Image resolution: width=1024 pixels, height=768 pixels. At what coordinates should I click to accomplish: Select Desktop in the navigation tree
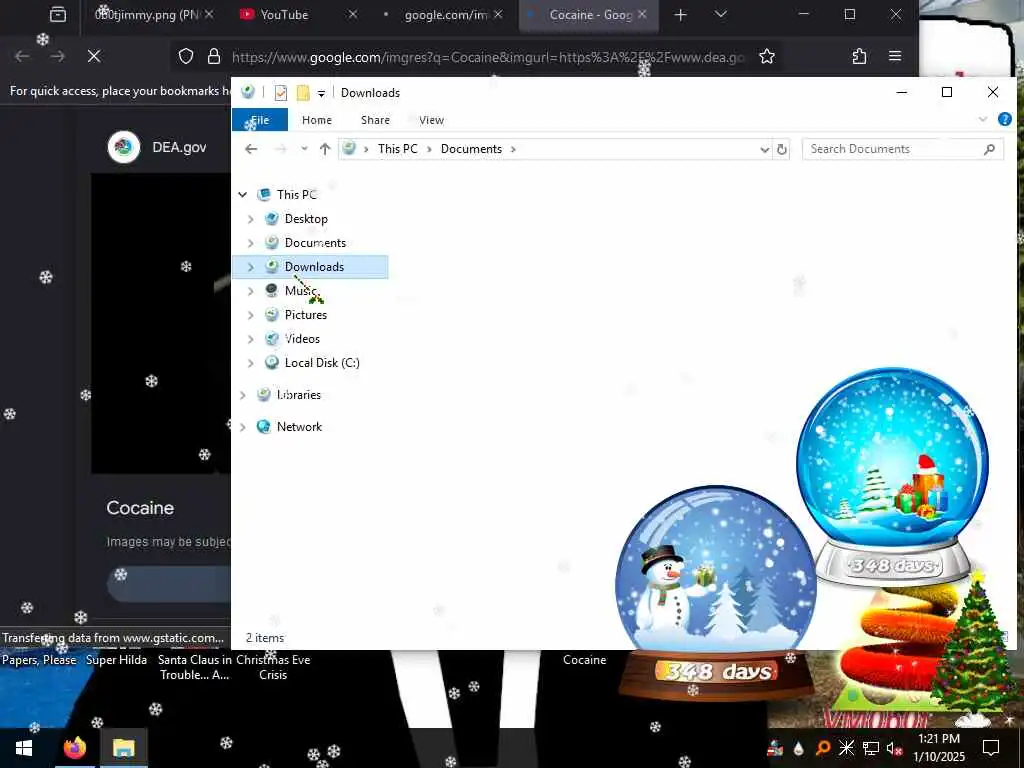click(x=306, y=219)
